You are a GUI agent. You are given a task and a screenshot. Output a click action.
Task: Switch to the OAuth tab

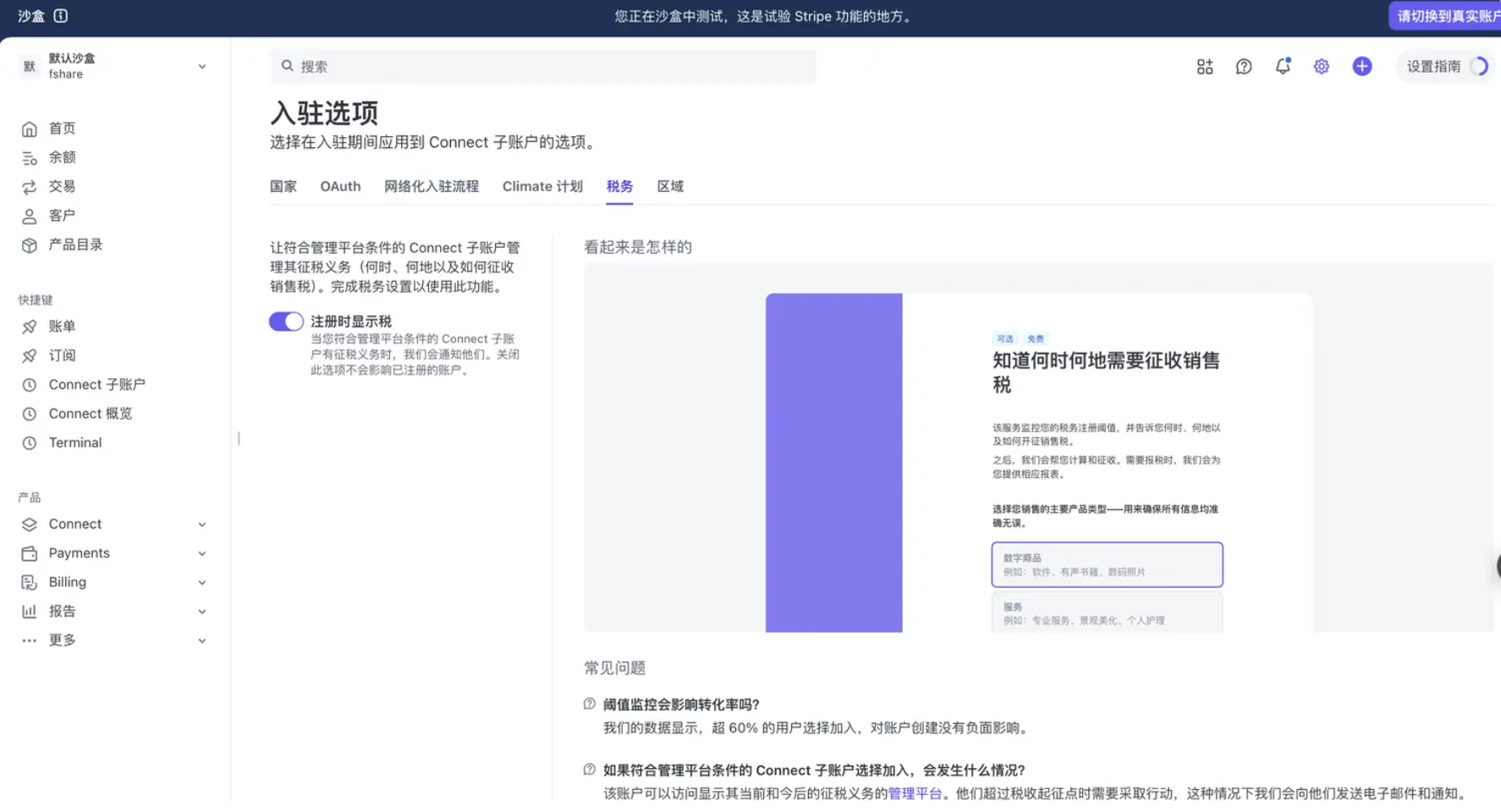tap(340, 186)
